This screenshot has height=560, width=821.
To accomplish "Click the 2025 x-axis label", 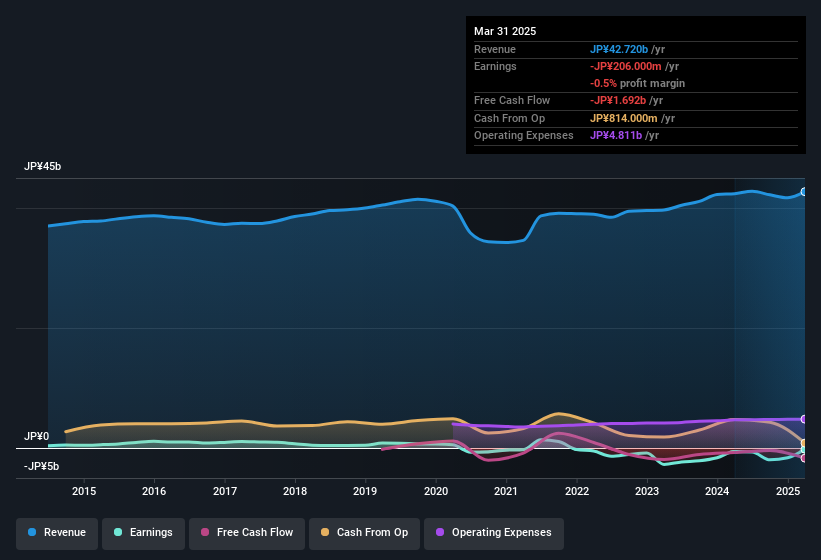I will 788,491.
